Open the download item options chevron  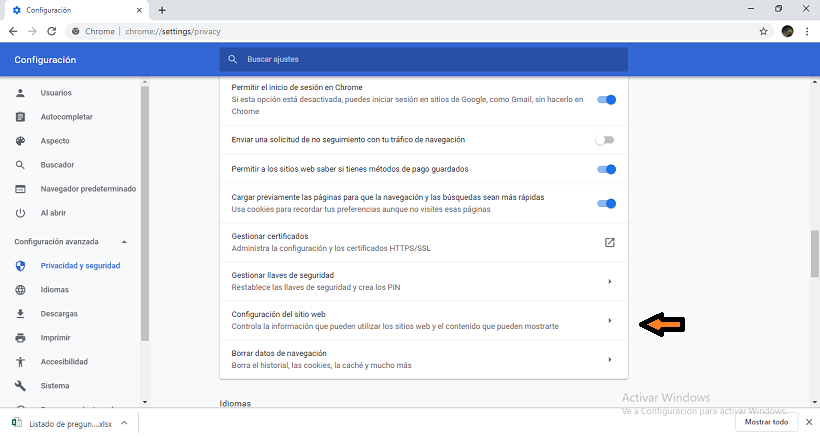[124, 423]
